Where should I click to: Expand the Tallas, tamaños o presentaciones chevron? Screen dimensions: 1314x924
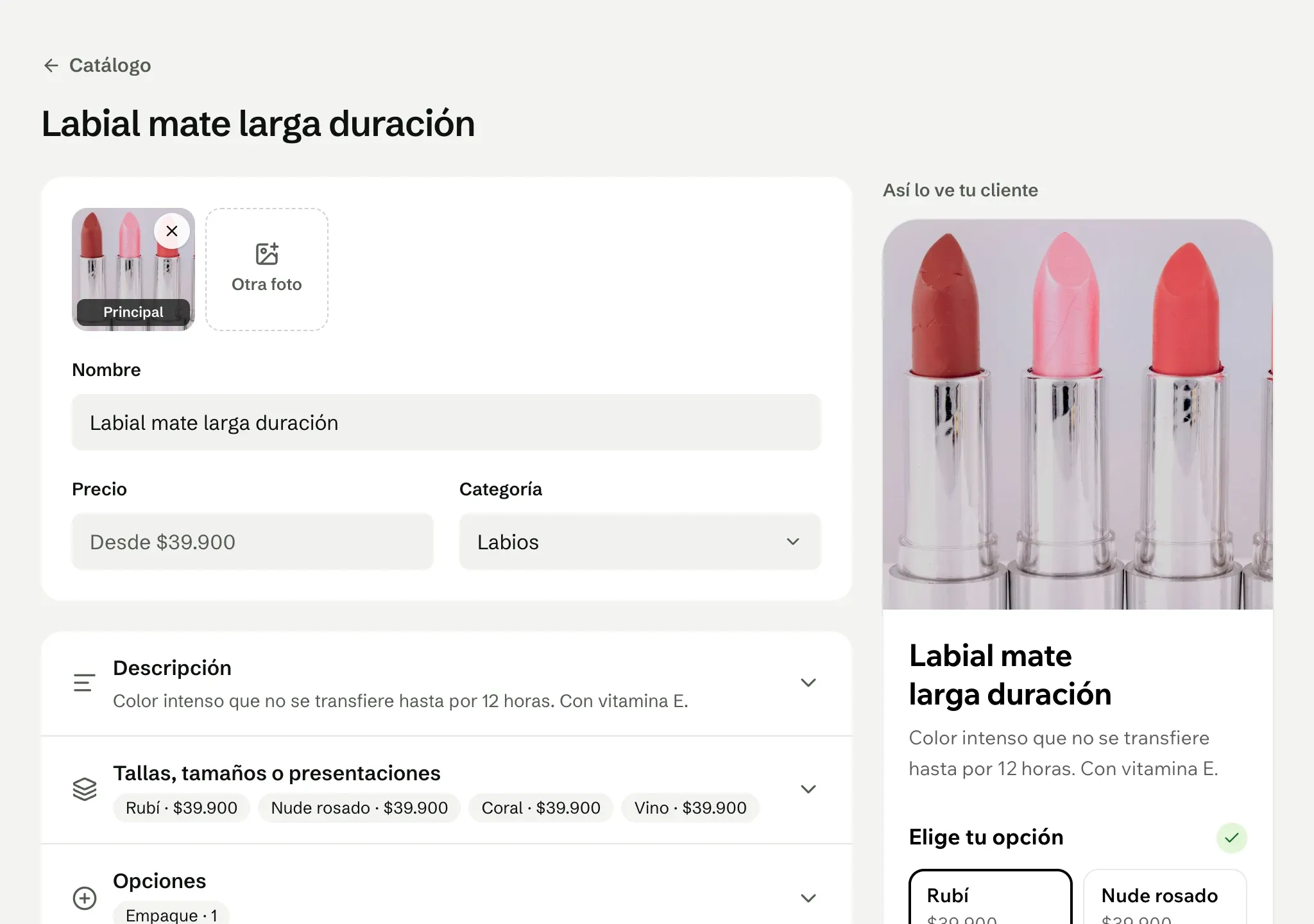[x=808, y=789]
